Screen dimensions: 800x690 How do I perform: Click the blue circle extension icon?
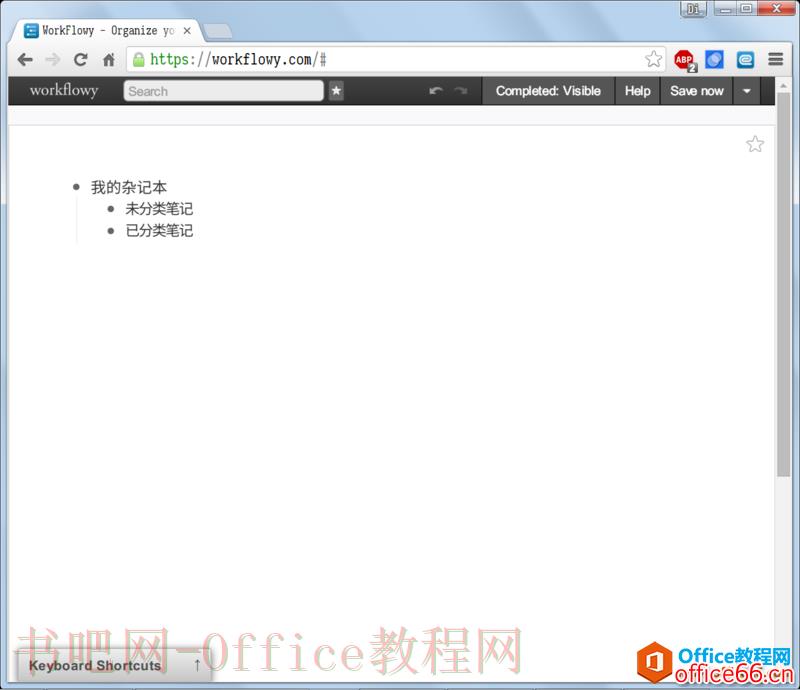[714, 60]
